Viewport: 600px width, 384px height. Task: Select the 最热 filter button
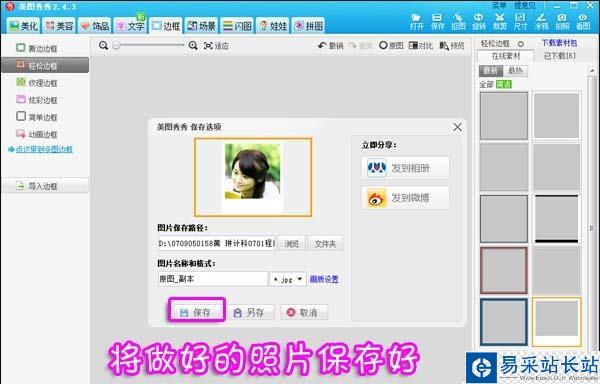(515, 70)
